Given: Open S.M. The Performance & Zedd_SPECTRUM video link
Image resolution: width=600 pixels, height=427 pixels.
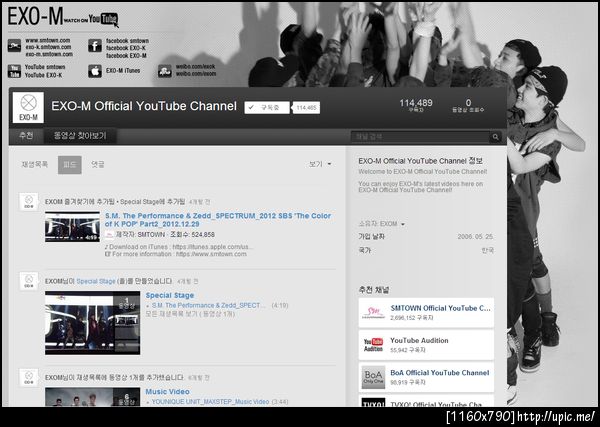Looking at the screenshot, I should point(218,220).
